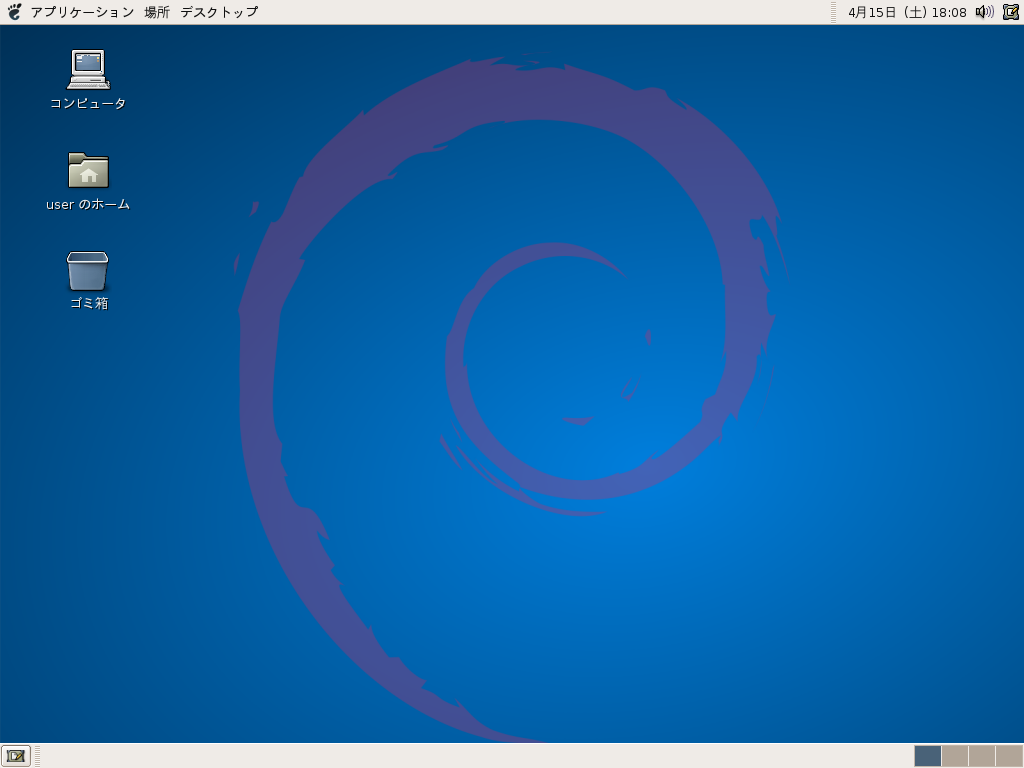Open the アプリケーション menu
1024x768 pixels.
pyautogui.click(x=82, y=12)
